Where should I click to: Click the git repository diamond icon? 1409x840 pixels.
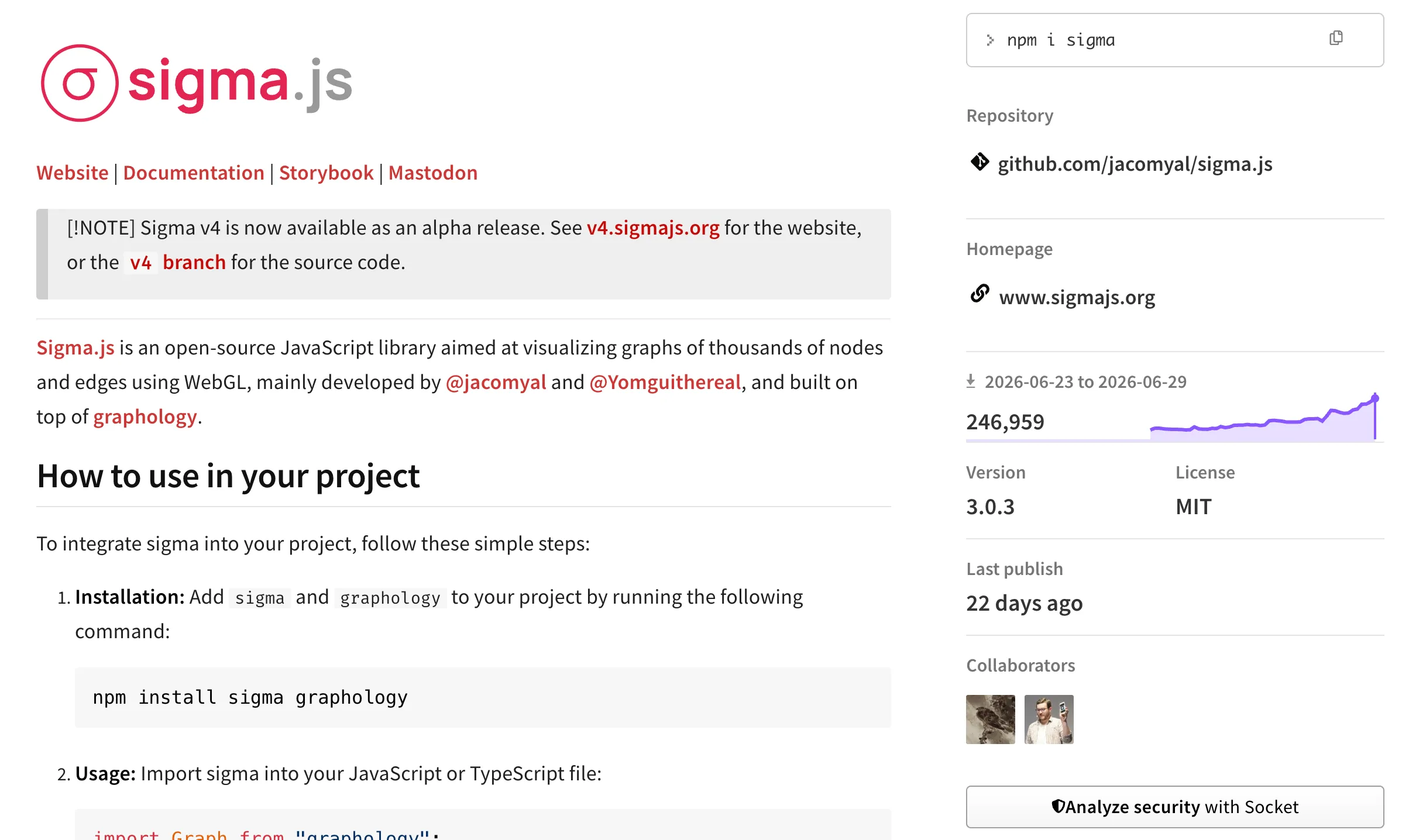pyautogui.click(x=980, y=162)
